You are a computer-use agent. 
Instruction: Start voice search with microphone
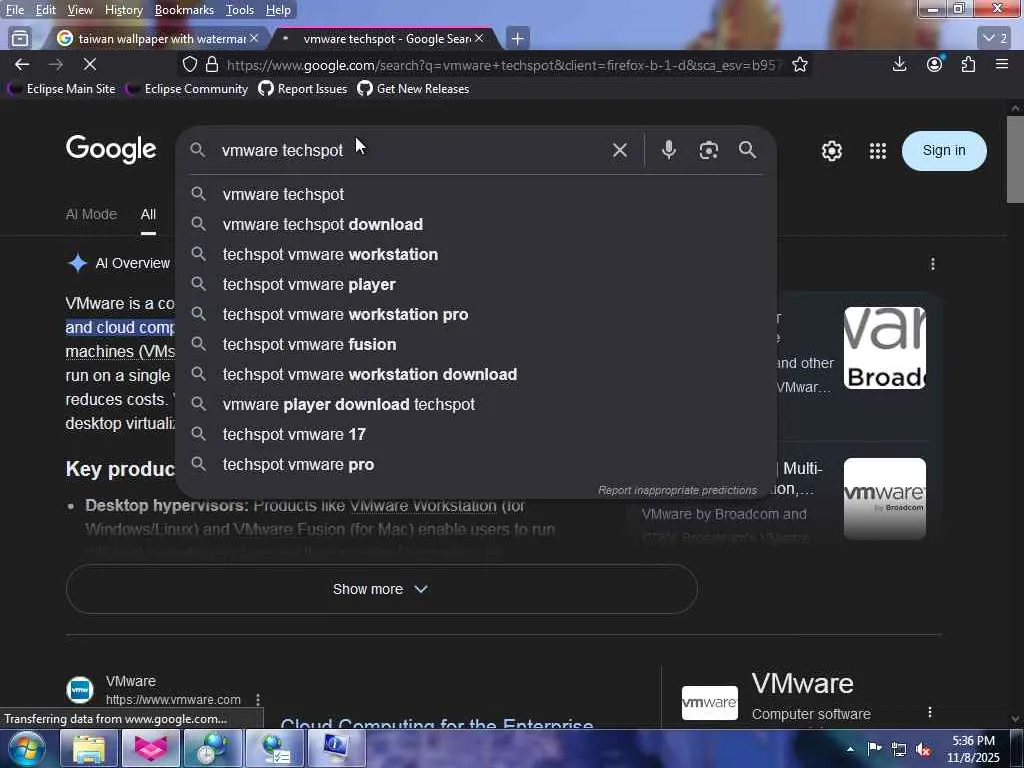[x=669, y=150]
